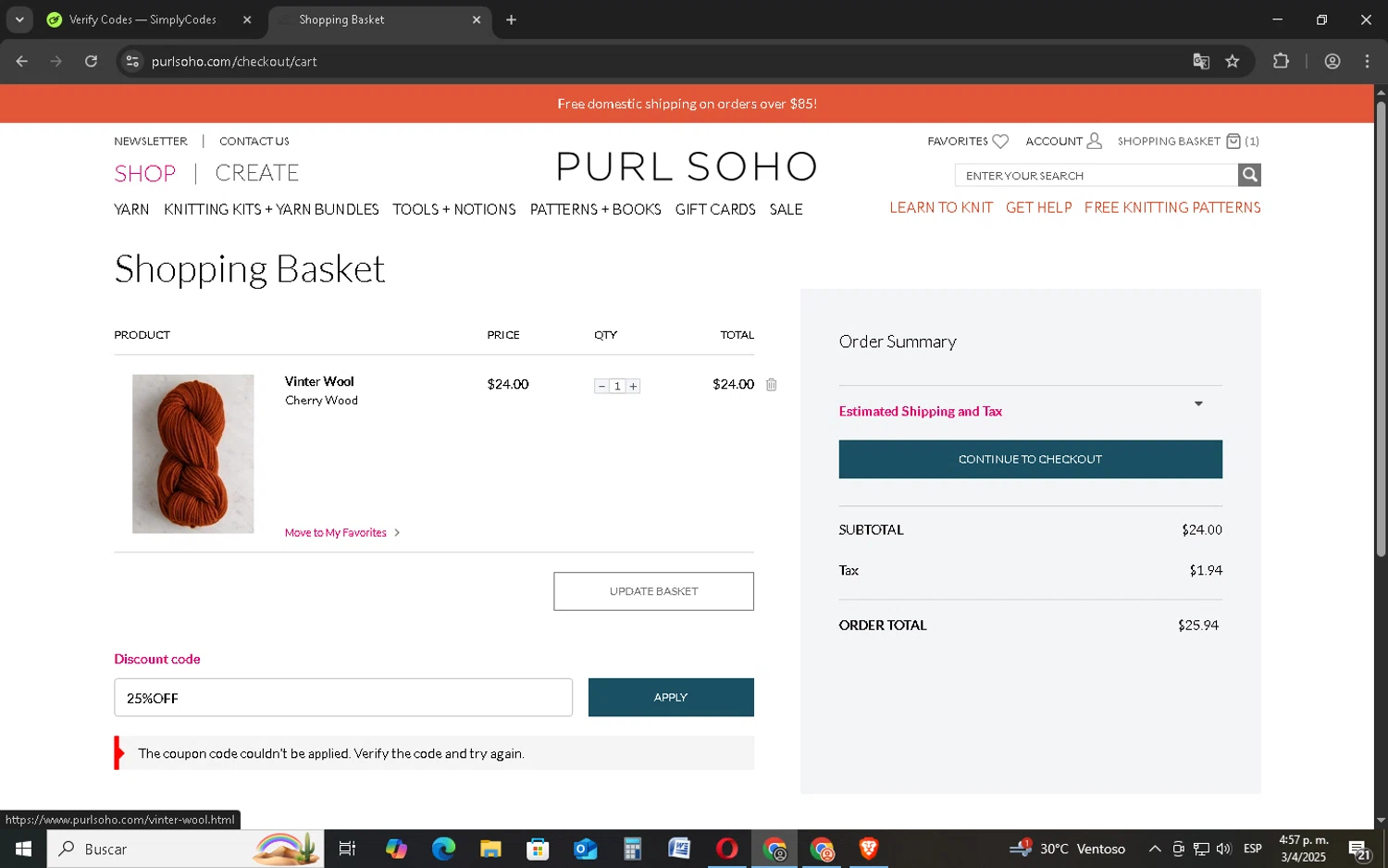The image size is (1388, 868).
Task: Bookmark this page with star icon
Action: pos(1232,61)
